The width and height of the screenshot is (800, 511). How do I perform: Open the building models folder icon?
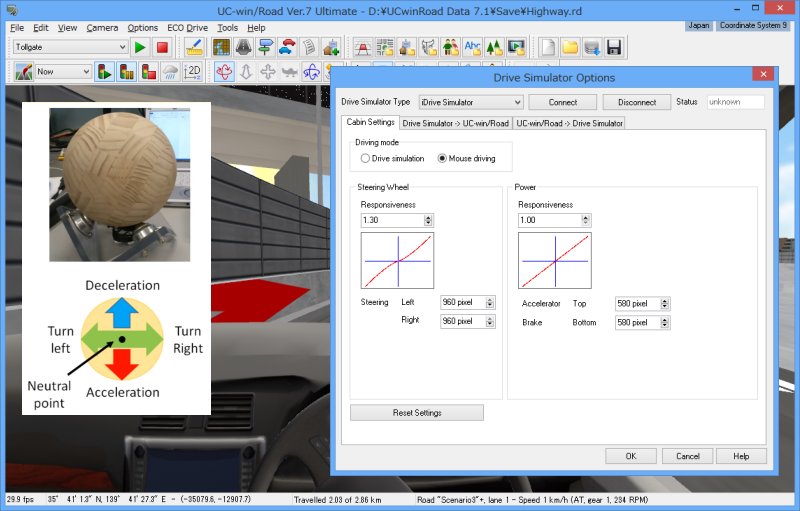click(407, 47)
